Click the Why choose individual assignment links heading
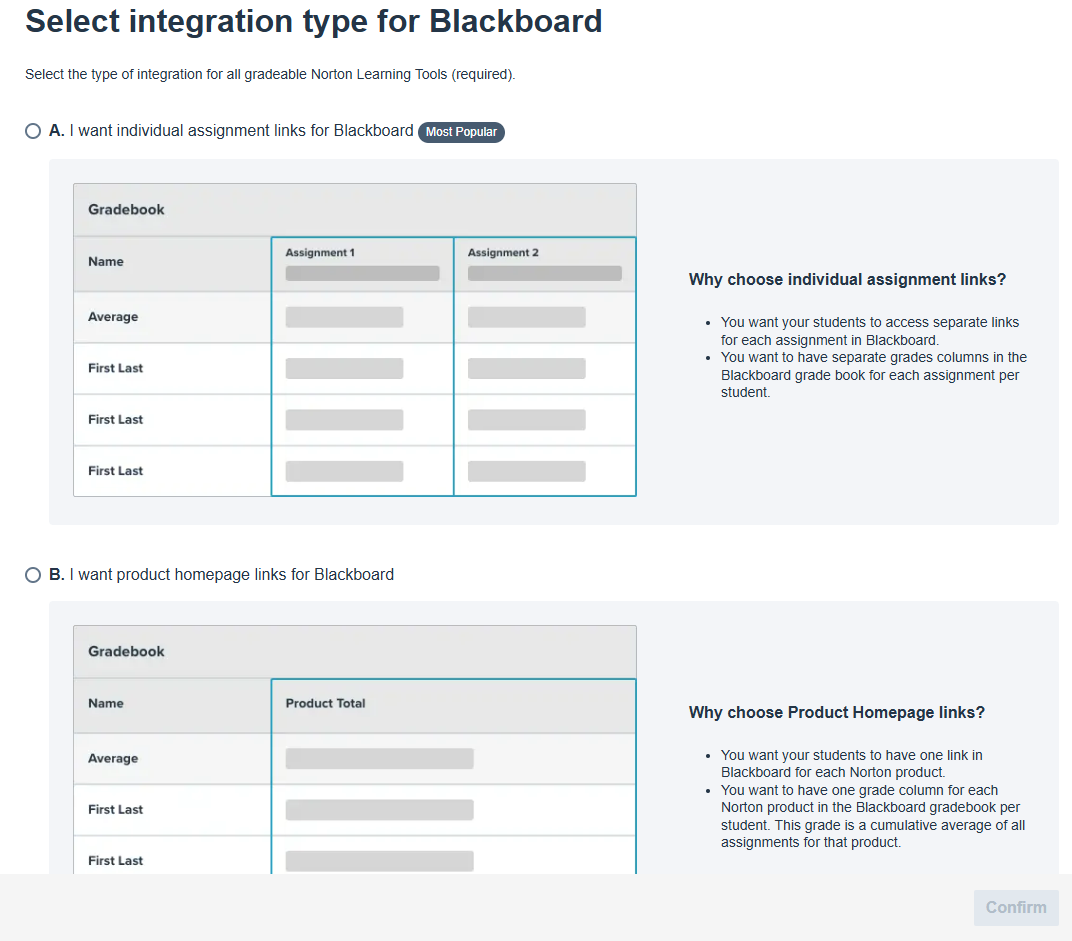 click(x=847, y=279)
